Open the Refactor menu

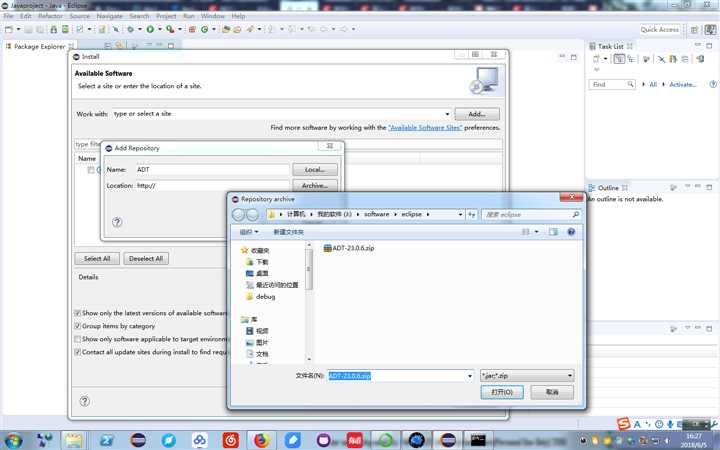click(x=51, y=16)
